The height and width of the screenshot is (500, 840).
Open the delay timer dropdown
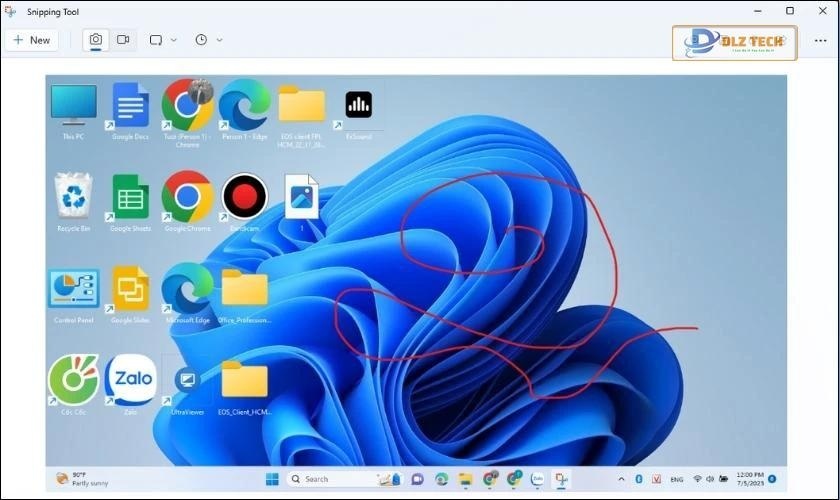[208, 40]
